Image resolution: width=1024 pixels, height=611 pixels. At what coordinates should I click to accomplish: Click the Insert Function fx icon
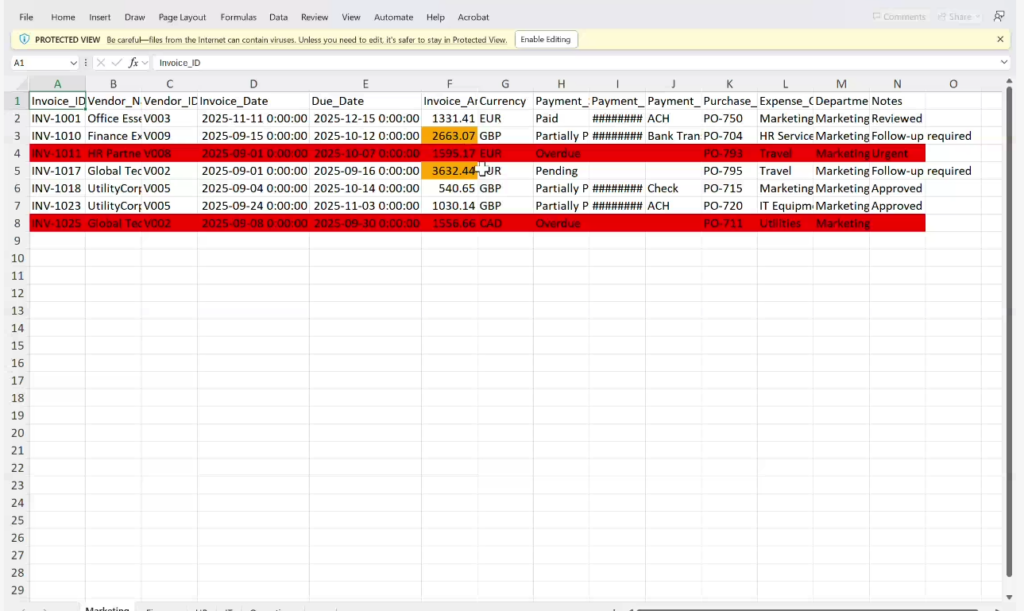[x=133, y=62]
